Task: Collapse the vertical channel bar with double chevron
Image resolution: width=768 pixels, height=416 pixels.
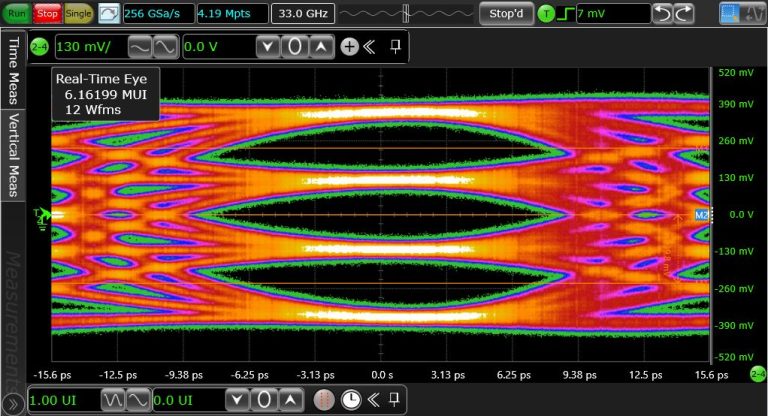Action: [x=370, y=47]
